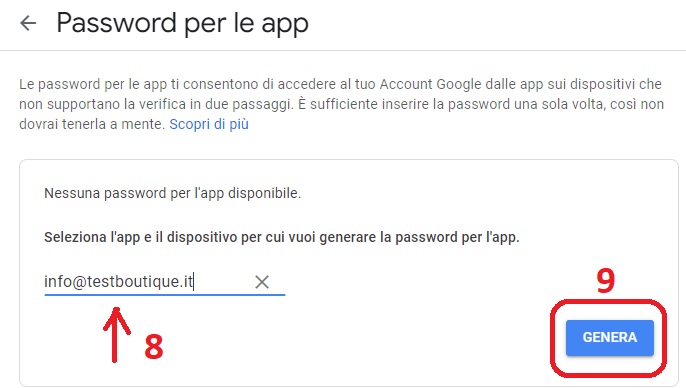Image resolution: width=686 pixels, height=388 pixels.
Task: Click the word info before the @ sign
Action: pos(57,281)
